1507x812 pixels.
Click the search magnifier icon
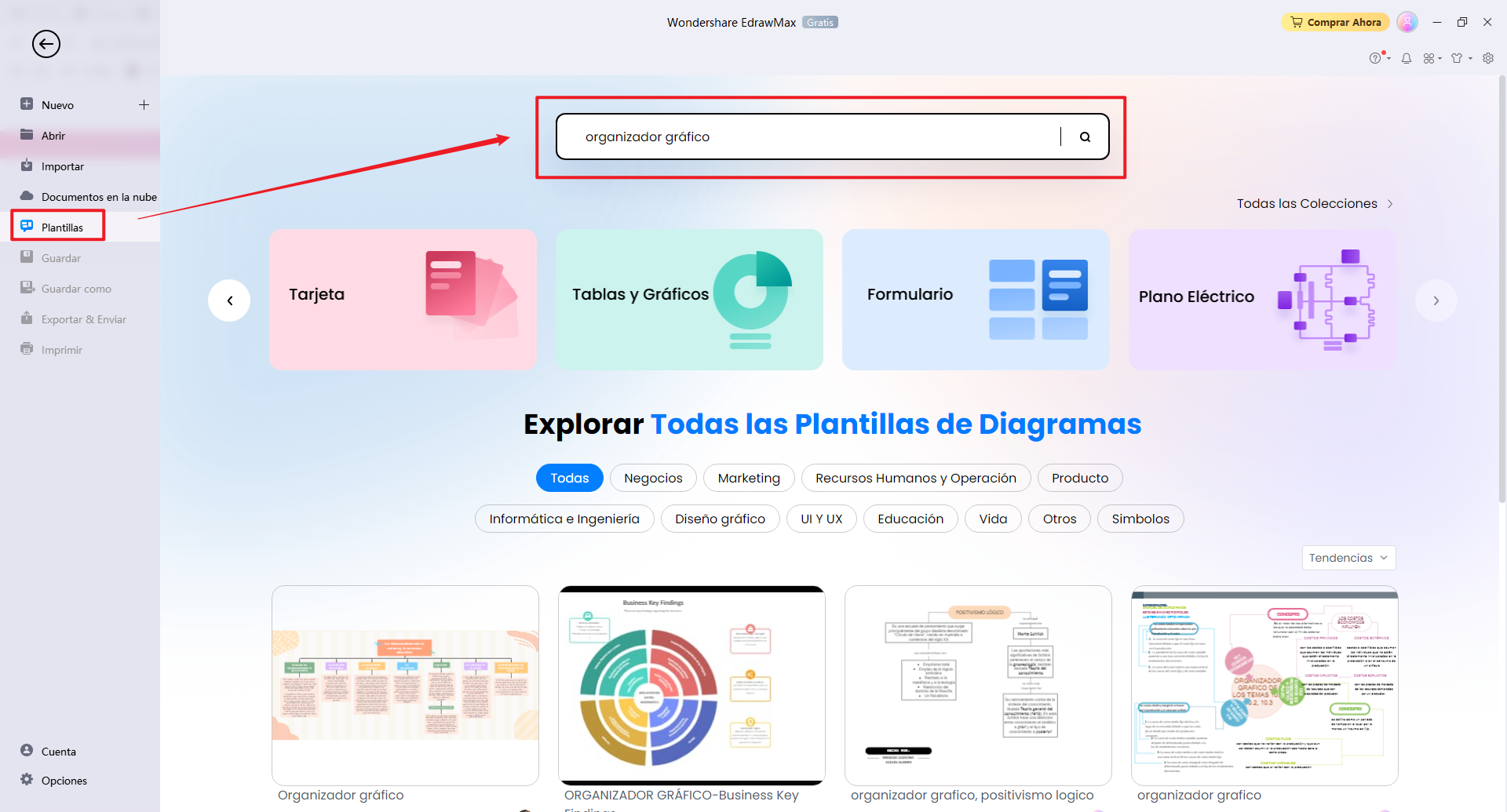coord(1085,136)
